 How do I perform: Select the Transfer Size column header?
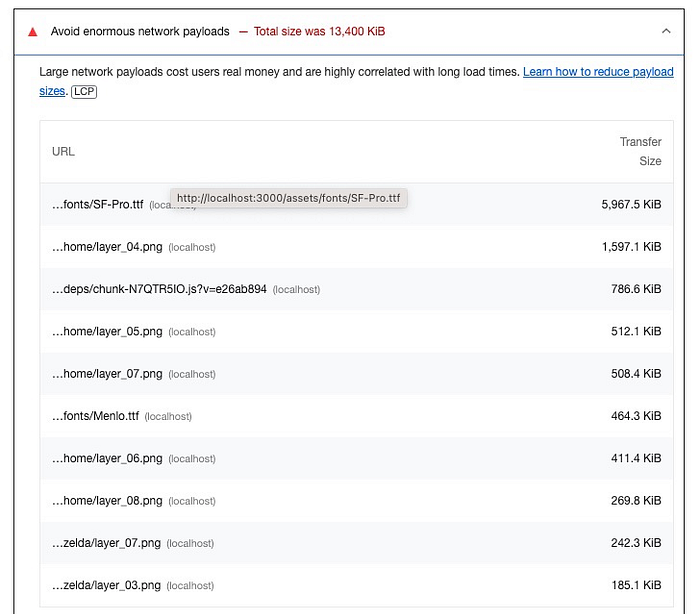pyautogui.click(x=640, y=152)
